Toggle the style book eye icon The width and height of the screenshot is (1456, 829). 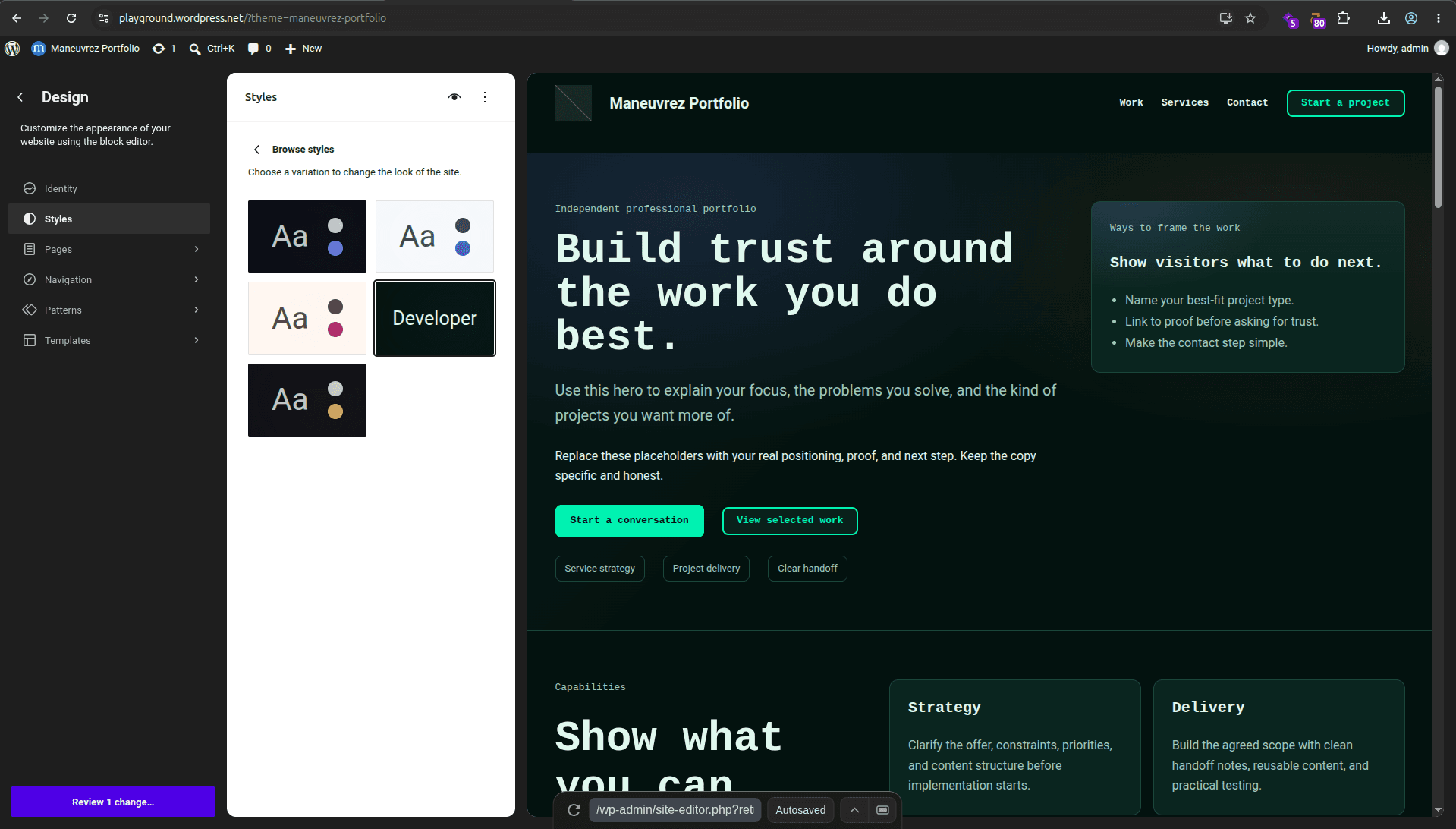[x=454, y=97]
